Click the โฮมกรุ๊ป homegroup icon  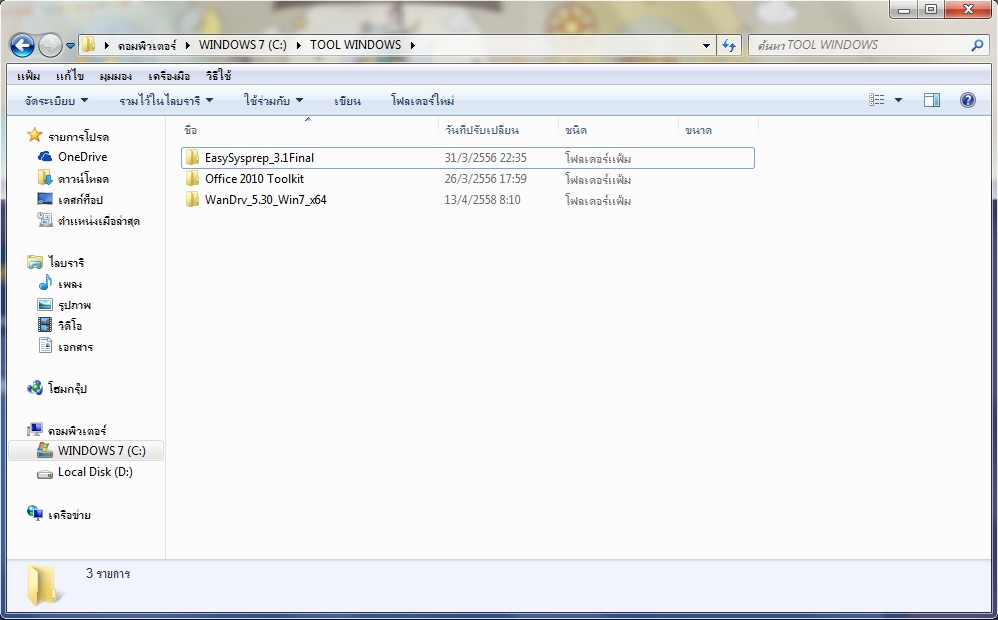tap(34, 388)
